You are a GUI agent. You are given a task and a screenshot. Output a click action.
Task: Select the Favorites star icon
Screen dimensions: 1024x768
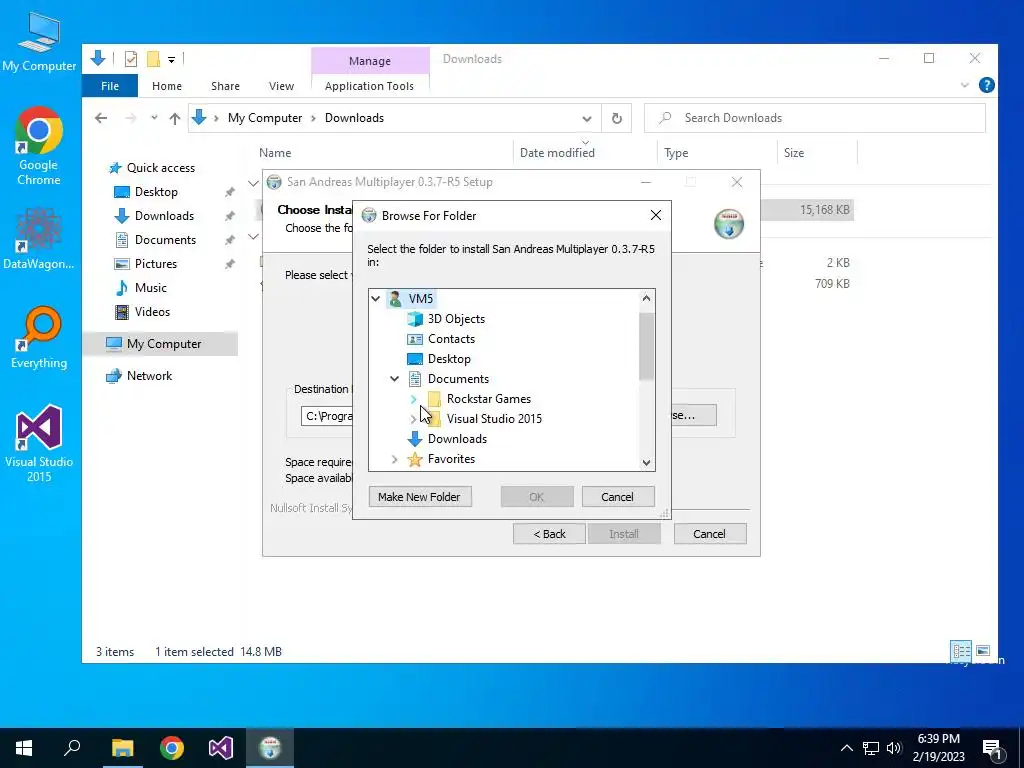[x=415, y=459]
